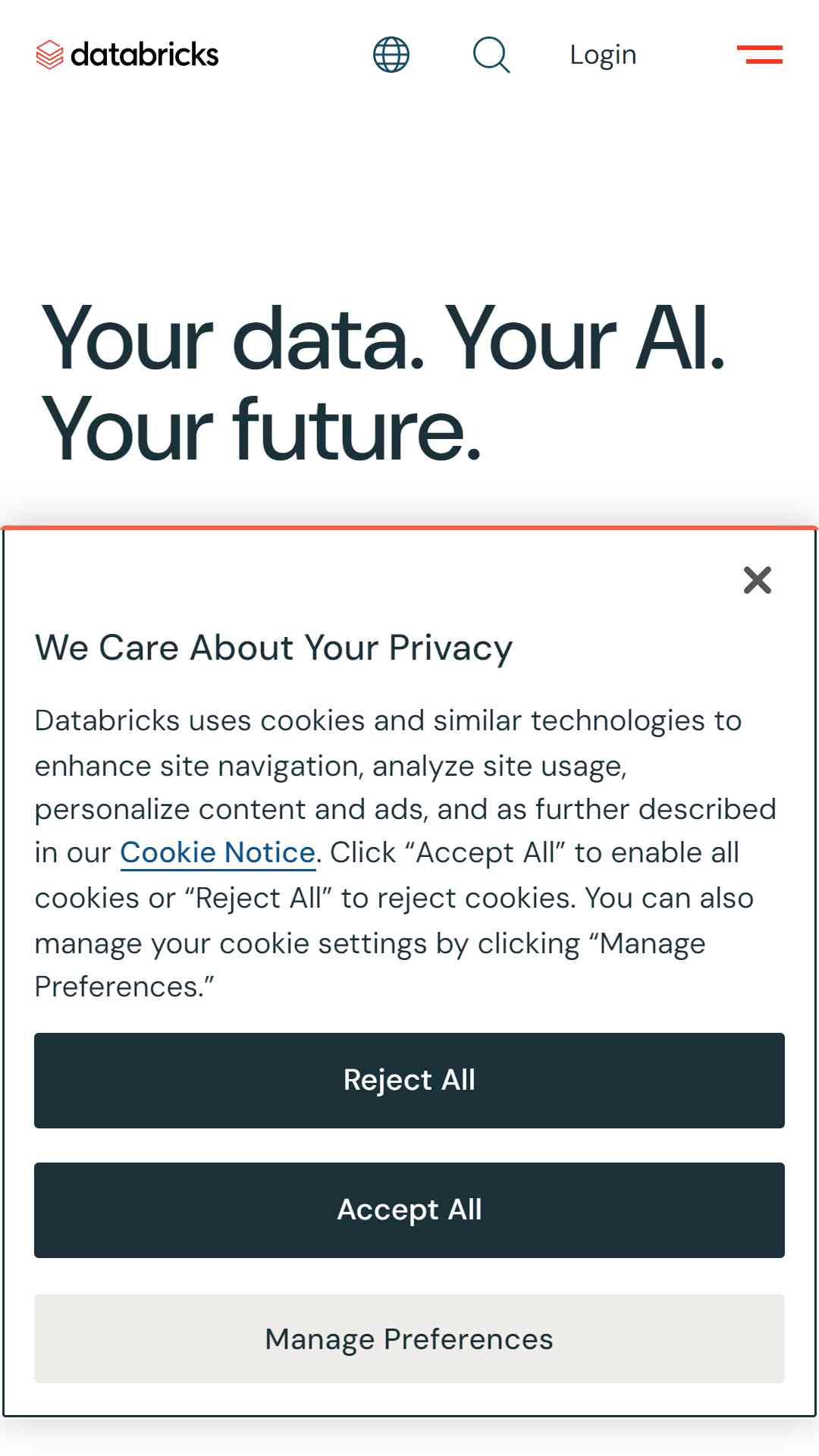The image size is (819, 1456).
Task: Open the language selector globe icon
Action: (391, 55)
